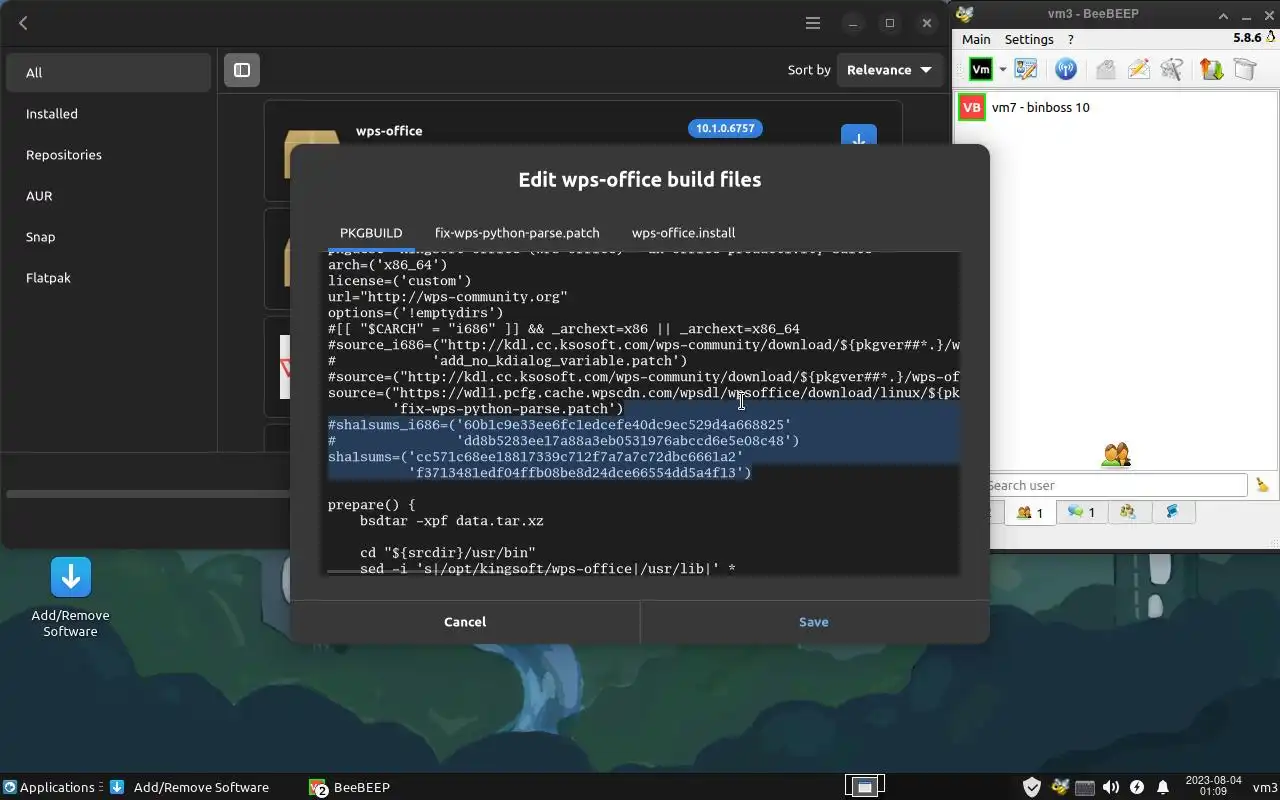Open the package manager hamburger menu
Viewport: 1280px width, 800px height.
coord(813,23)
